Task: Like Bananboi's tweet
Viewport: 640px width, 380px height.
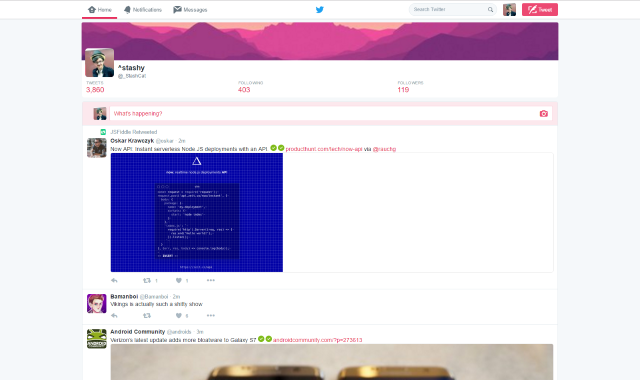Action: [179, 316]
